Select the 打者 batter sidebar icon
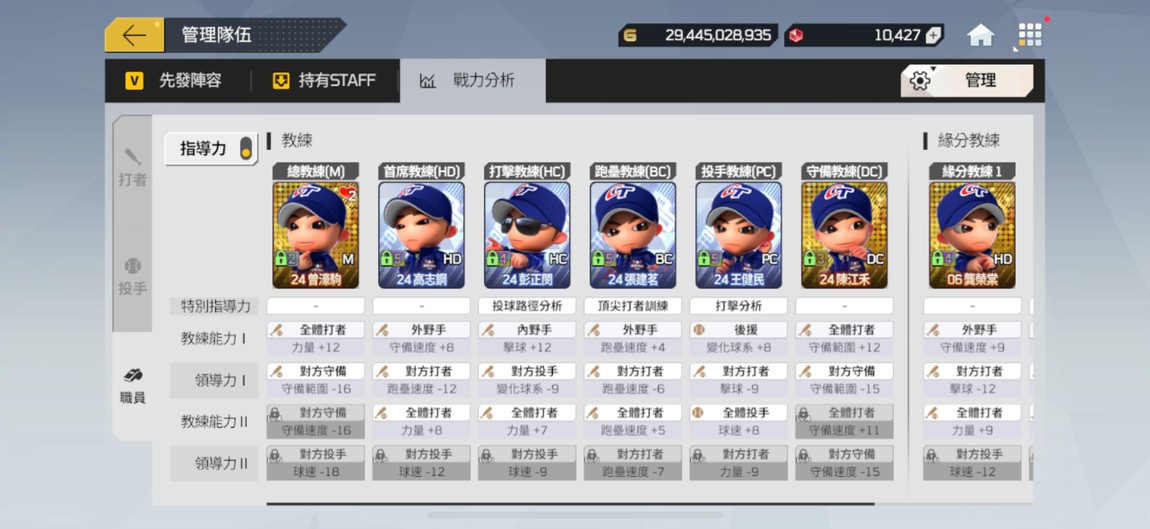The width and height of the screenshot is (1150, 529). [x=133, y=168]
